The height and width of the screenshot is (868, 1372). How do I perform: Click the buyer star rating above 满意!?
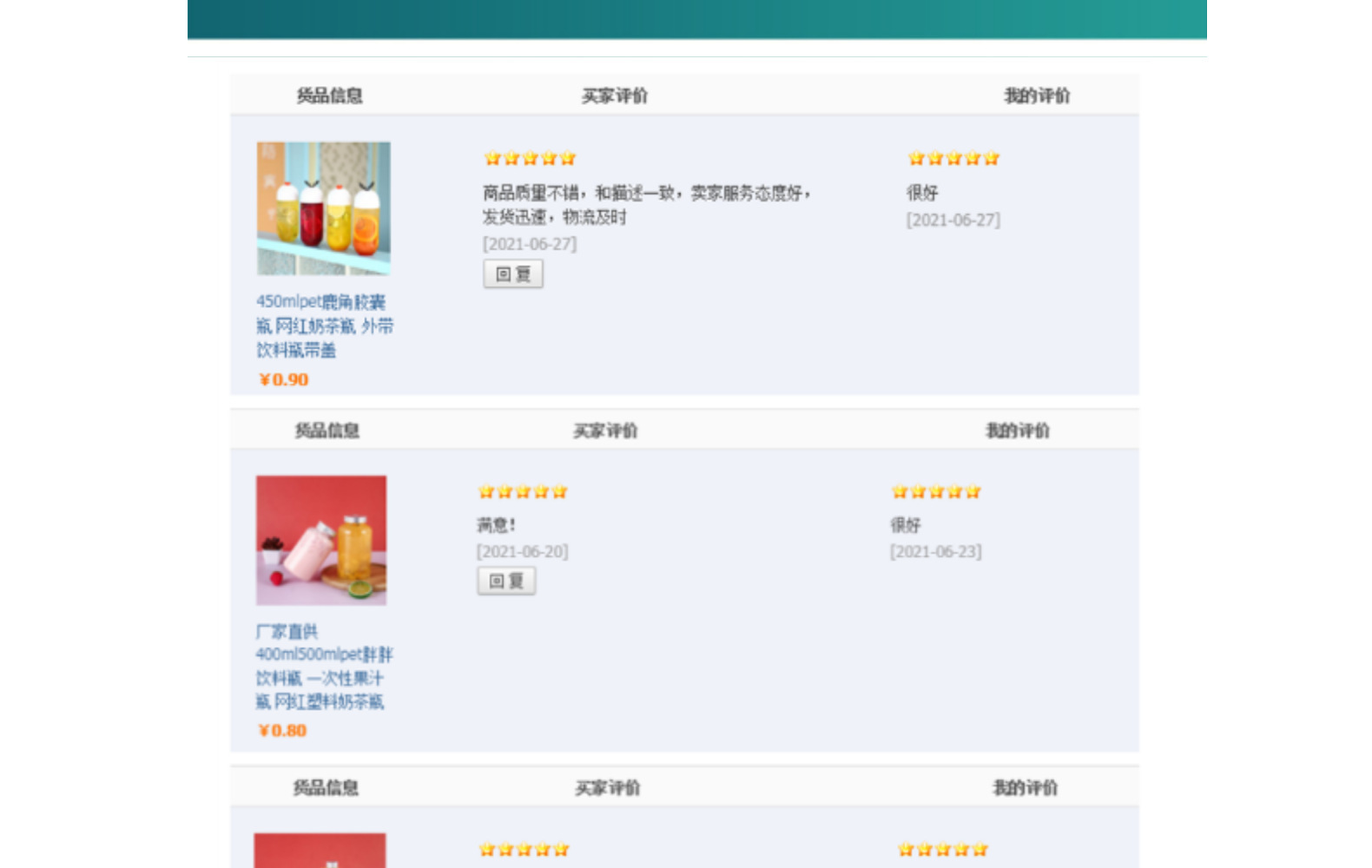tap(523, 491)
